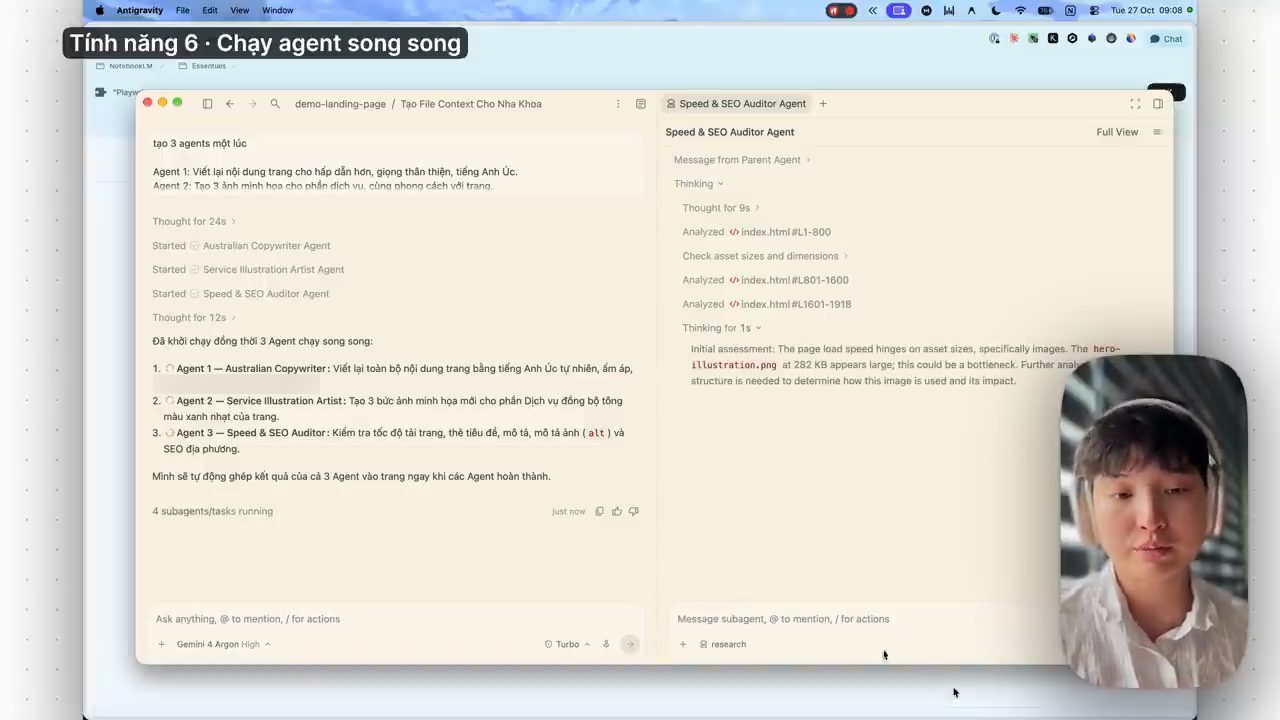
Task: Open the Edit menu
Action: pos(210,10)
